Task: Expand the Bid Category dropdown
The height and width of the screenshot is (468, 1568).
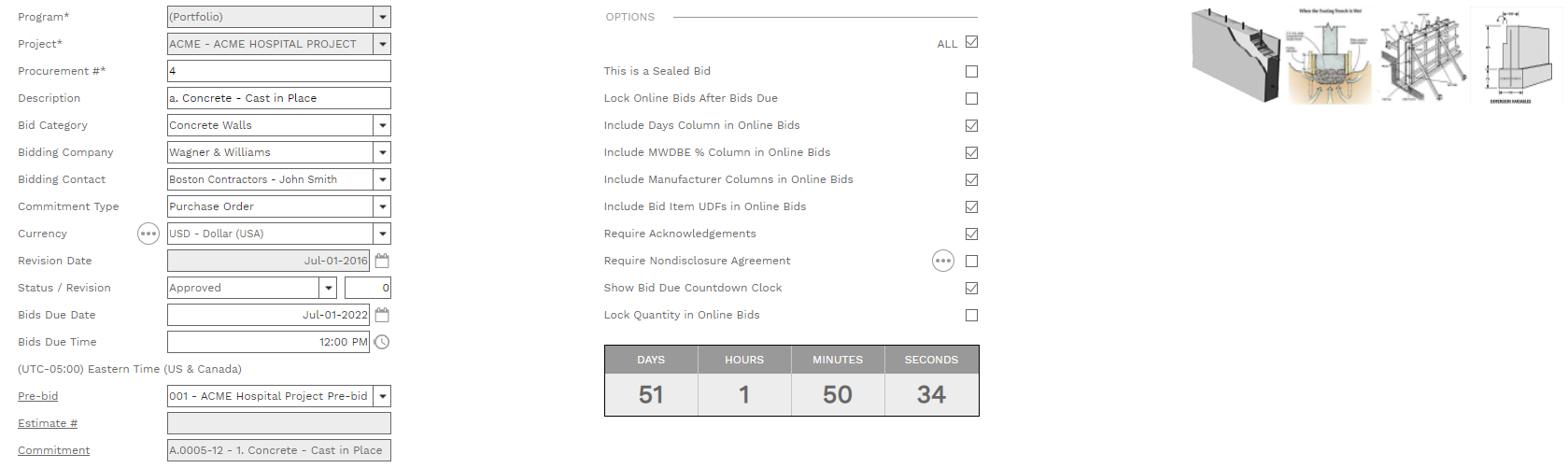Action: 382,125
